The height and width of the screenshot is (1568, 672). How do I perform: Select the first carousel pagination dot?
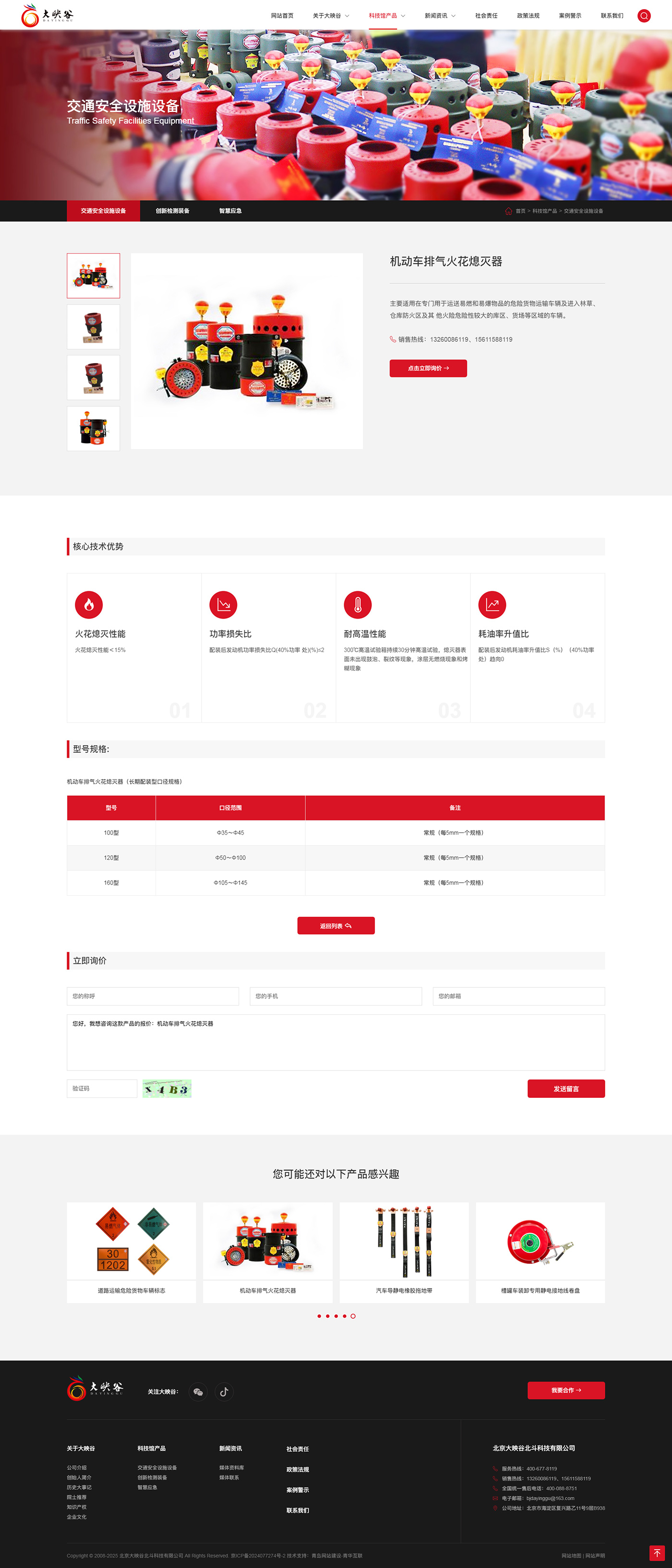point(319,1316)
